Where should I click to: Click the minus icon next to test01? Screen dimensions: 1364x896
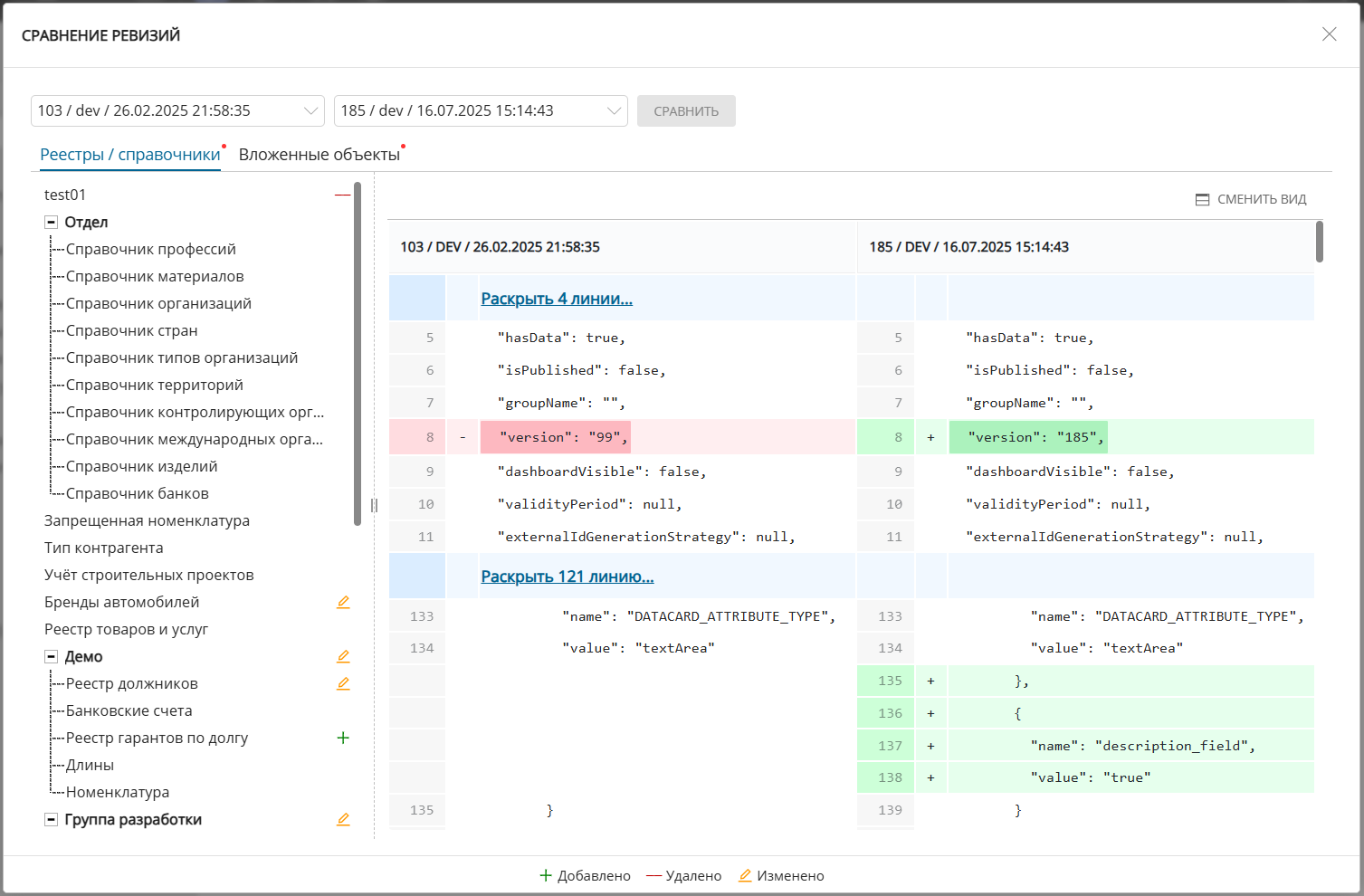(342, 195)
